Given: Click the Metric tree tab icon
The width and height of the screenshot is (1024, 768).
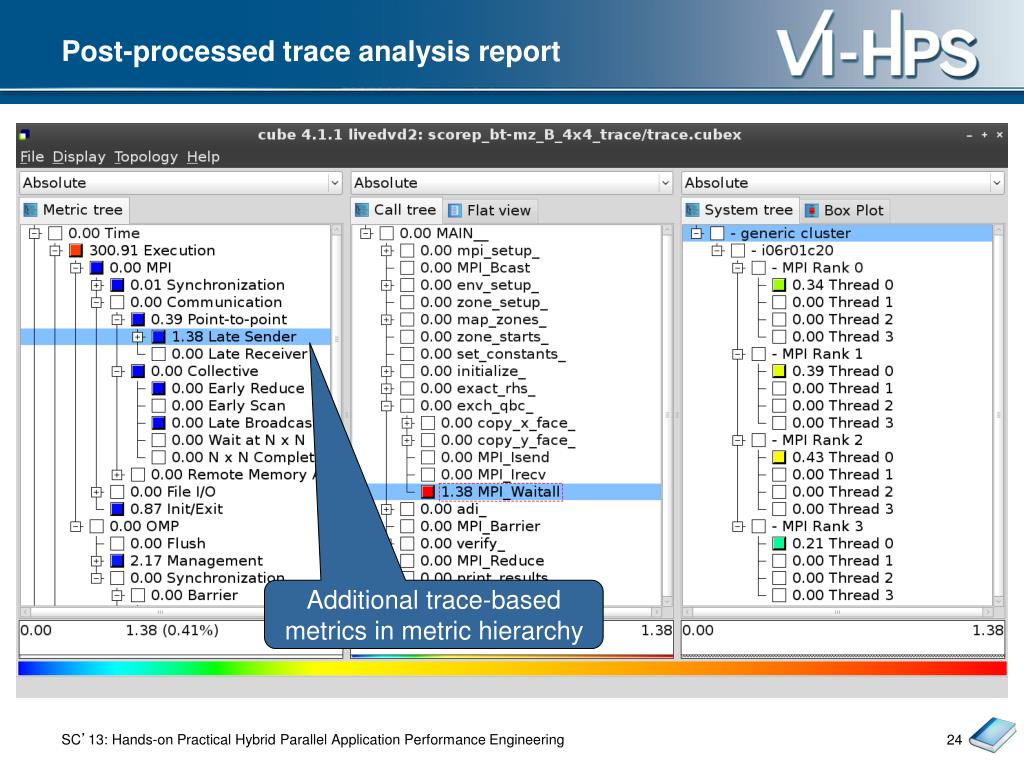Looking at the screenshot, I should tap(30, 210).
